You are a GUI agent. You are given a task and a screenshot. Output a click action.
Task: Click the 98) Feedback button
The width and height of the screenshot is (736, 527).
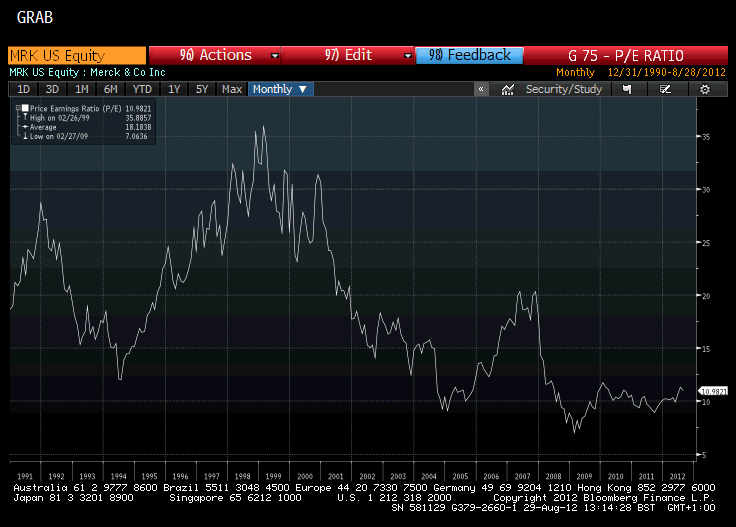[x=469, y=55]
